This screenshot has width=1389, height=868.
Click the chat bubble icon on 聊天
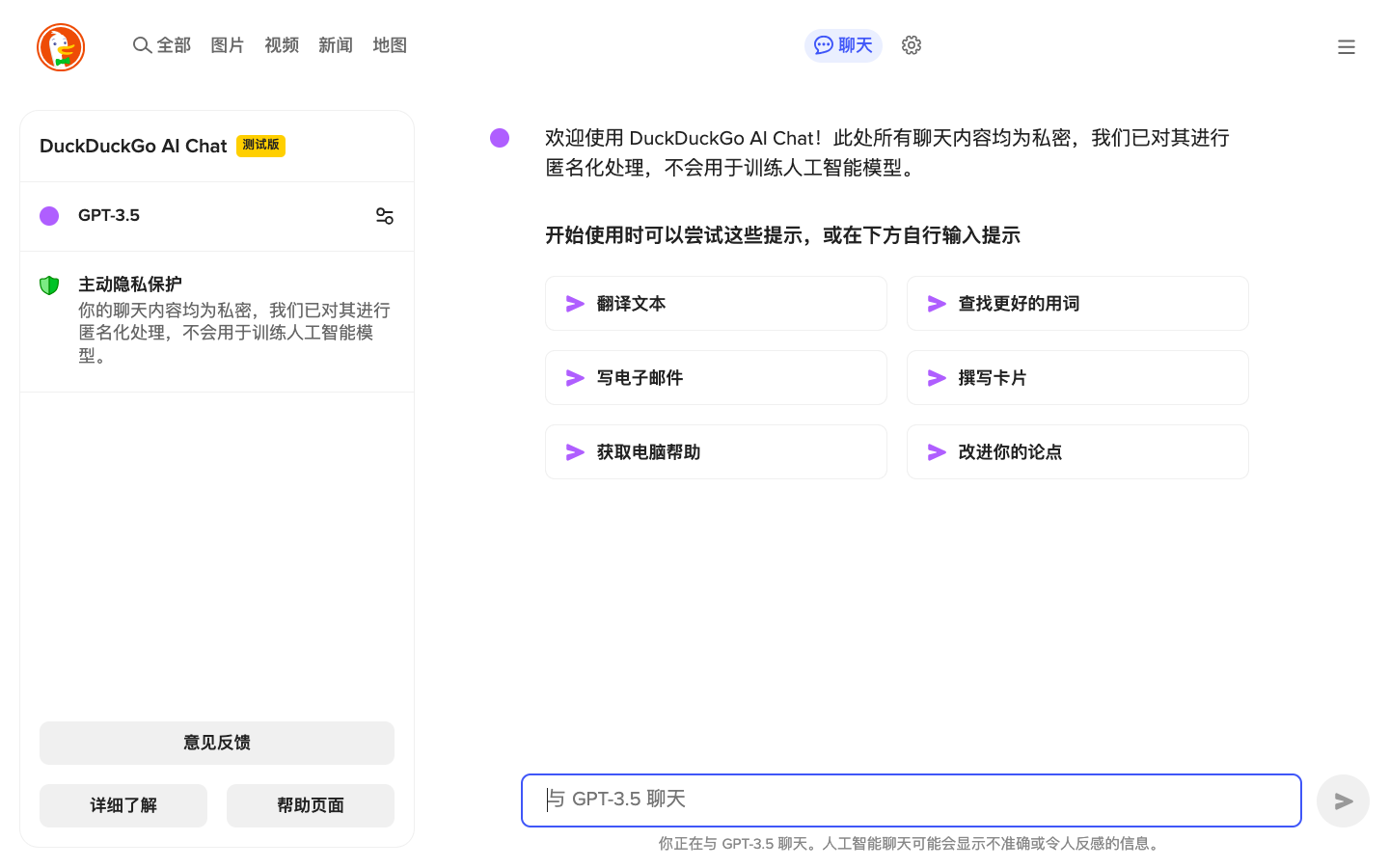point(823,45)
